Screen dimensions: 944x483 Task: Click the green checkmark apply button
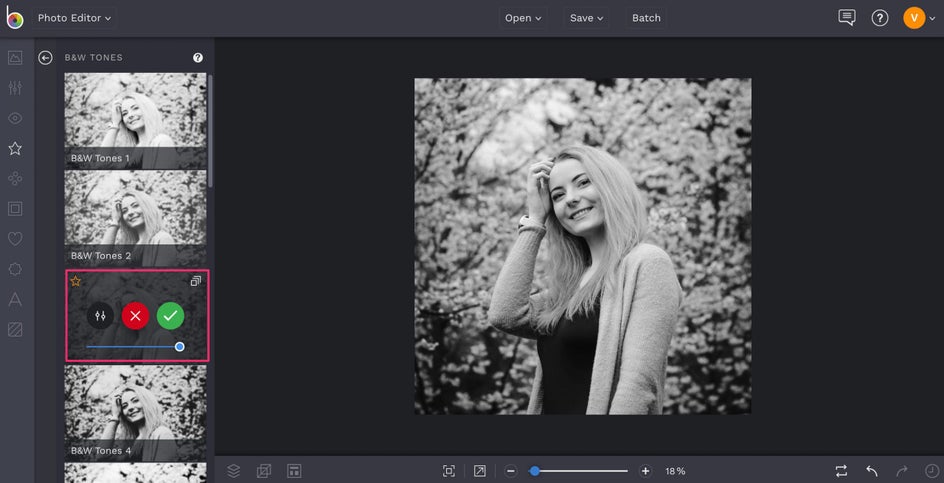coord(170,316)
